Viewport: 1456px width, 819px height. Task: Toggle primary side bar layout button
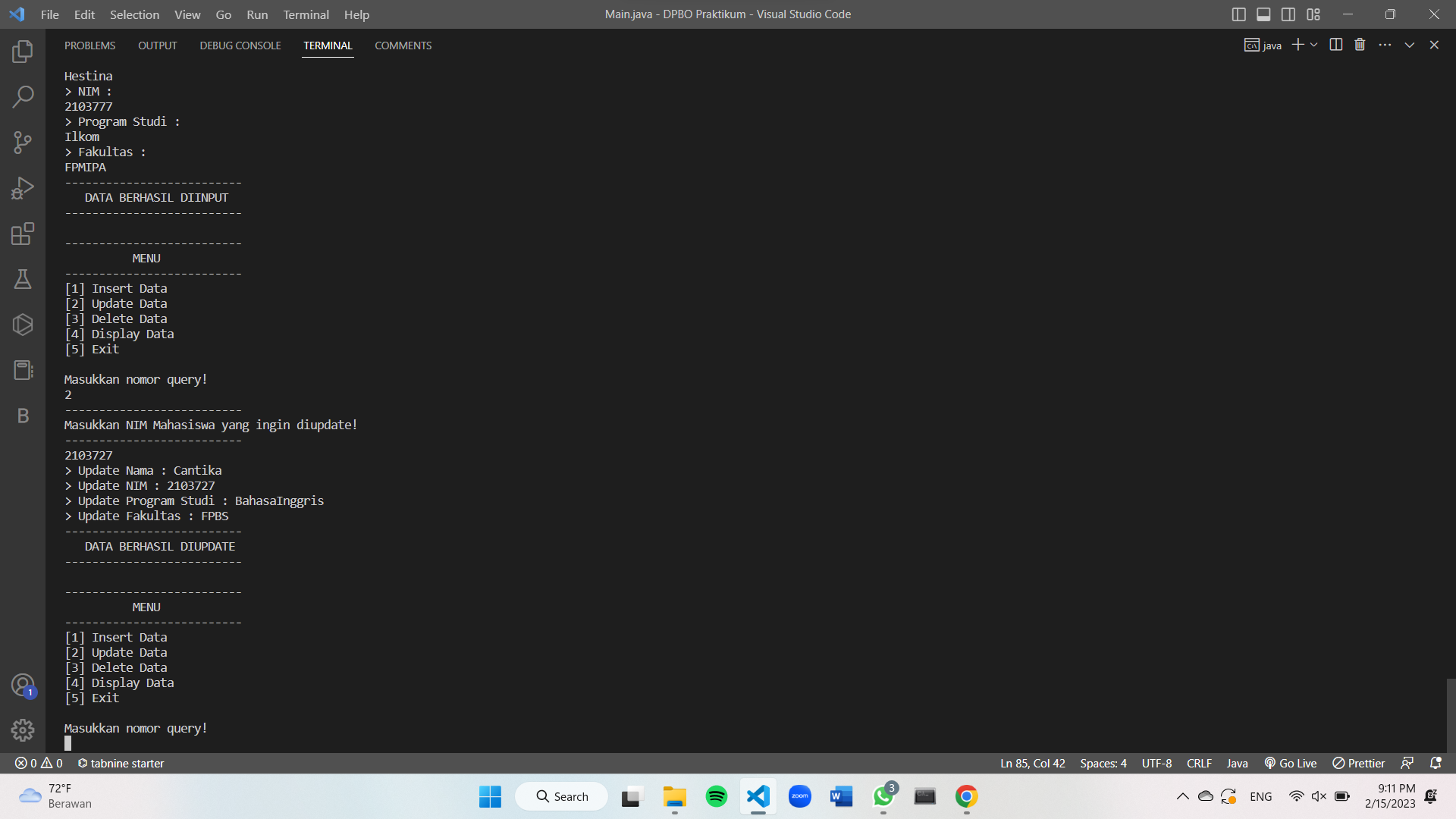click(1239, 14)
